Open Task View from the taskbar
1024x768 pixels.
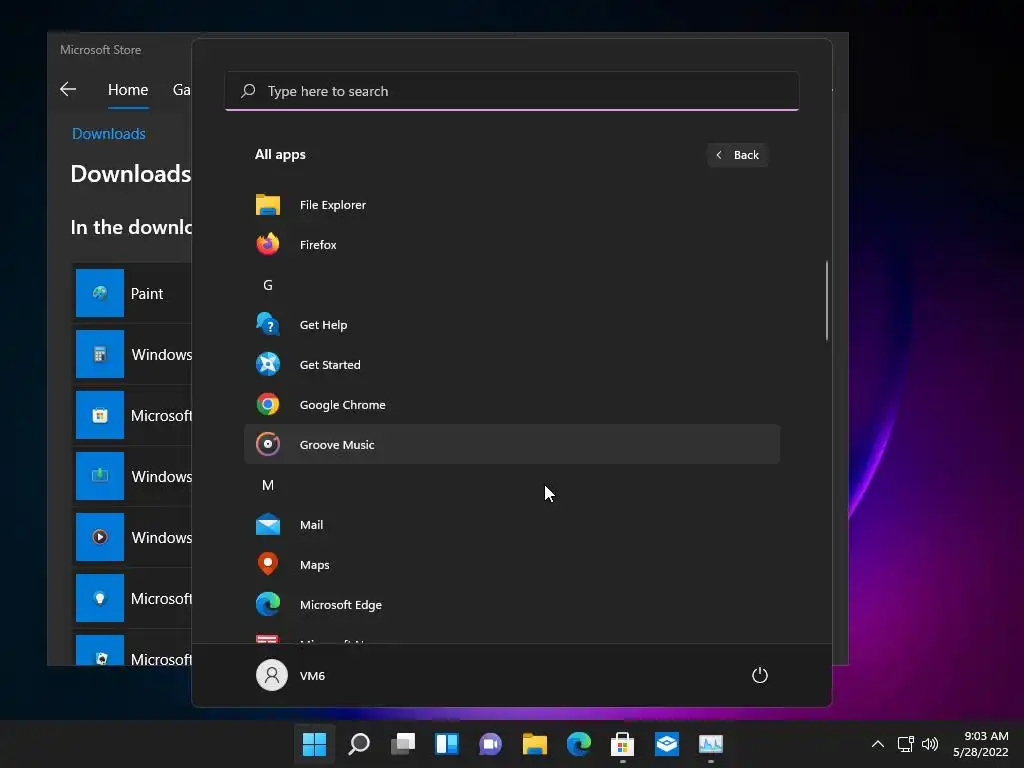pos(402,743)
